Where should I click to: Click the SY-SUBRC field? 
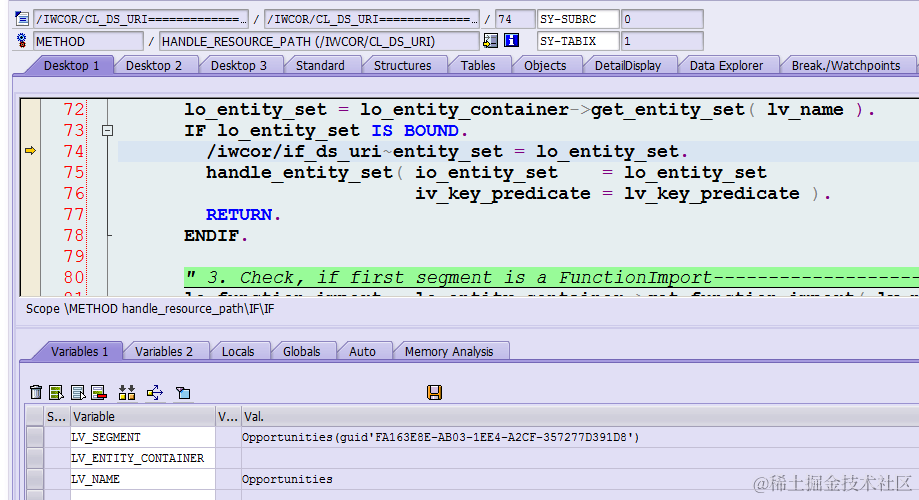[578, 19]
